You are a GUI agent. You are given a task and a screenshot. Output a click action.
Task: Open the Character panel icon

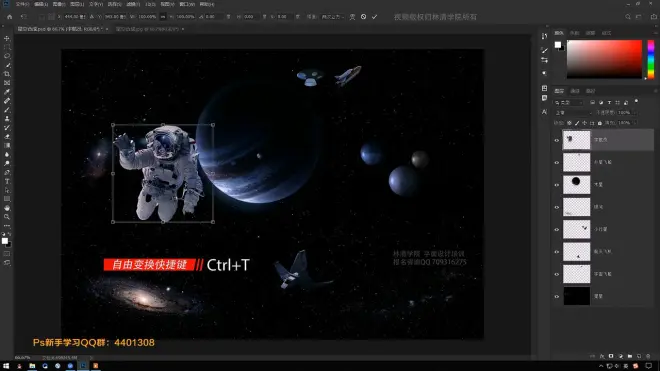(544, 112)
